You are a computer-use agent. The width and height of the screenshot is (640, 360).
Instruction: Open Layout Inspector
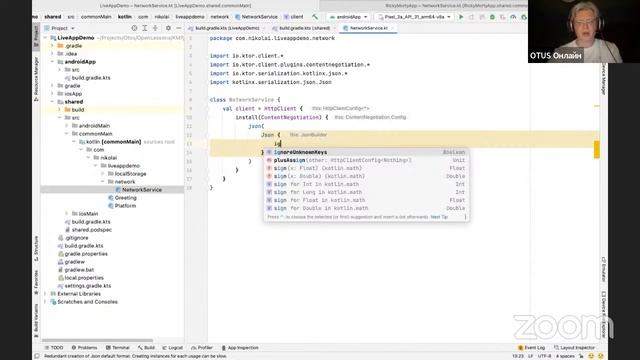[574, 348]
